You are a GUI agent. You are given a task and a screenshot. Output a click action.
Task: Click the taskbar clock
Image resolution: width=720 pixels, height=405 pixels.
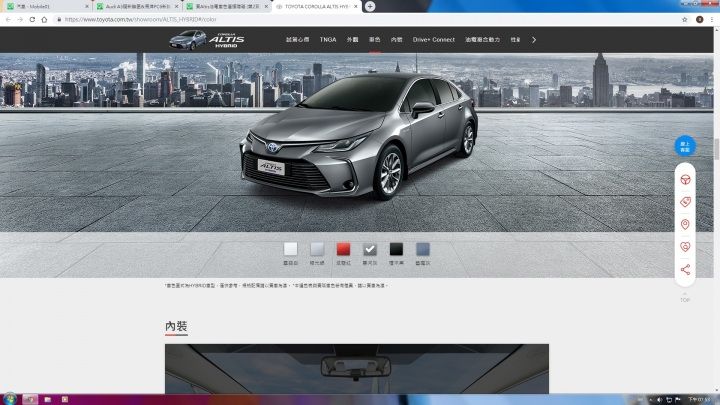(x=699, y=399)
